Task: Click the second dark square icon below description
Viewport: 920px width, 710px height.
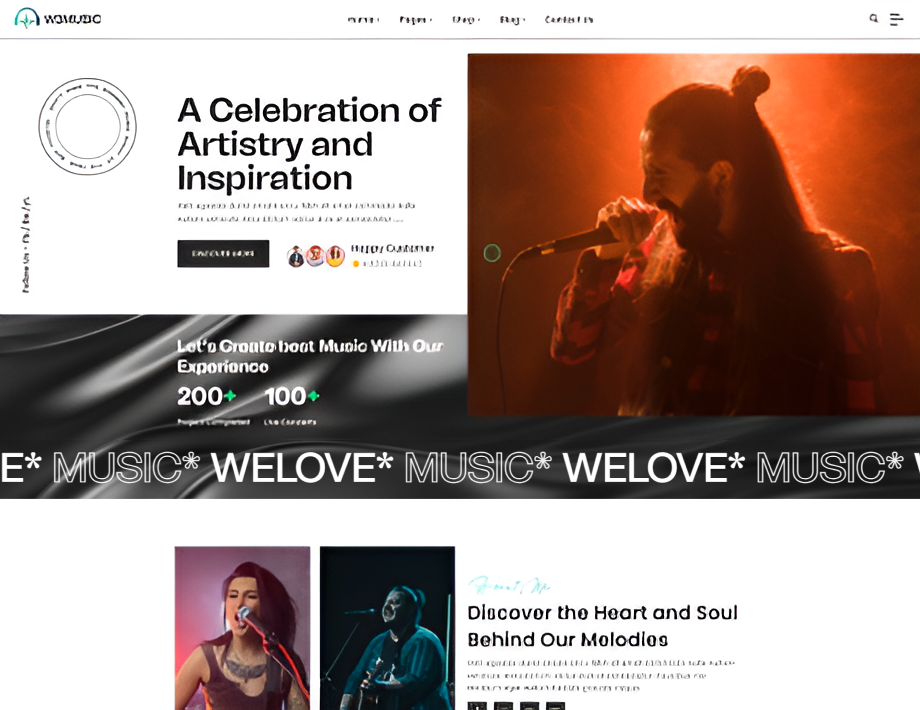Action: point(503,706)
